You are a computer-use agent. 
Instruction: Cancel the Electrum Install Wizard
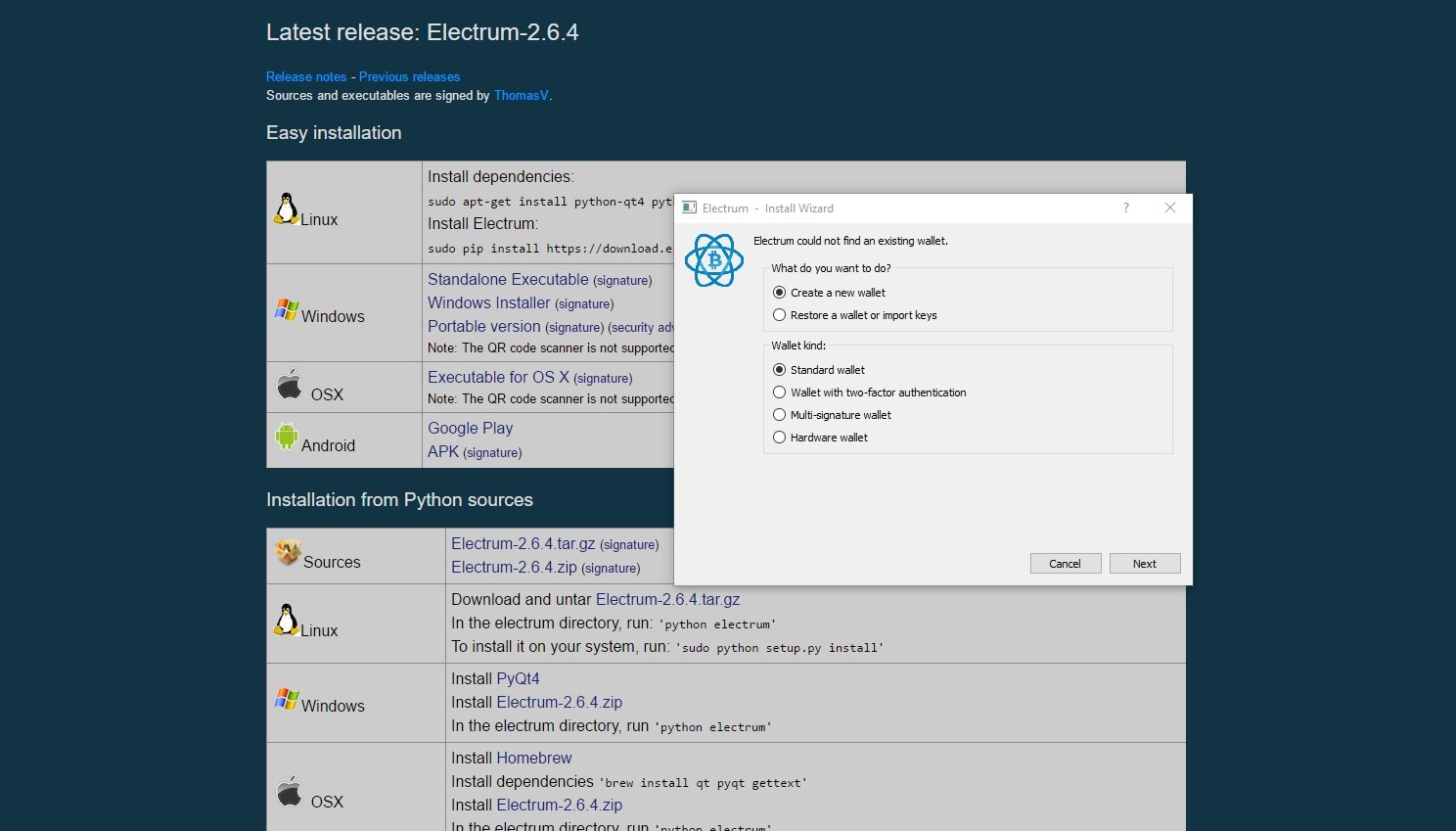click(1066, 564)
